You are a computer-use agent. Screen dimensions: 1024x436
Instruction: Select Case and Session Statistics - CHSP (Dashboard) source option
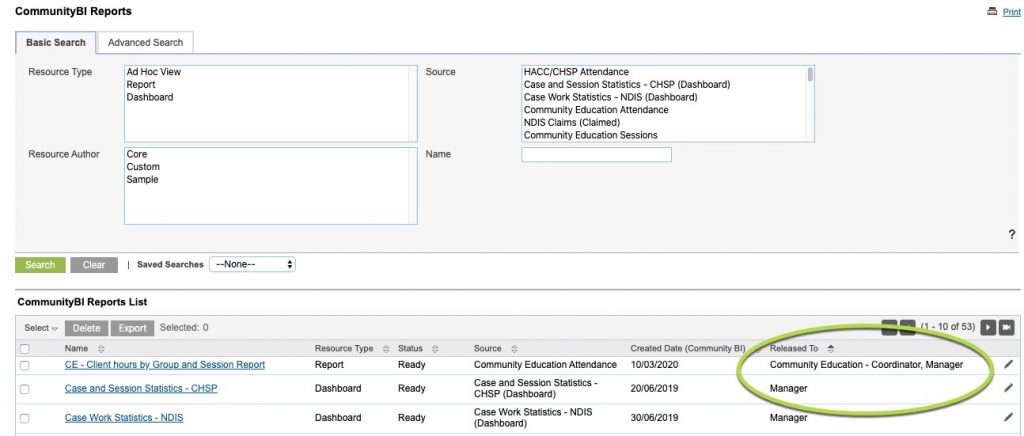(627, 85)
